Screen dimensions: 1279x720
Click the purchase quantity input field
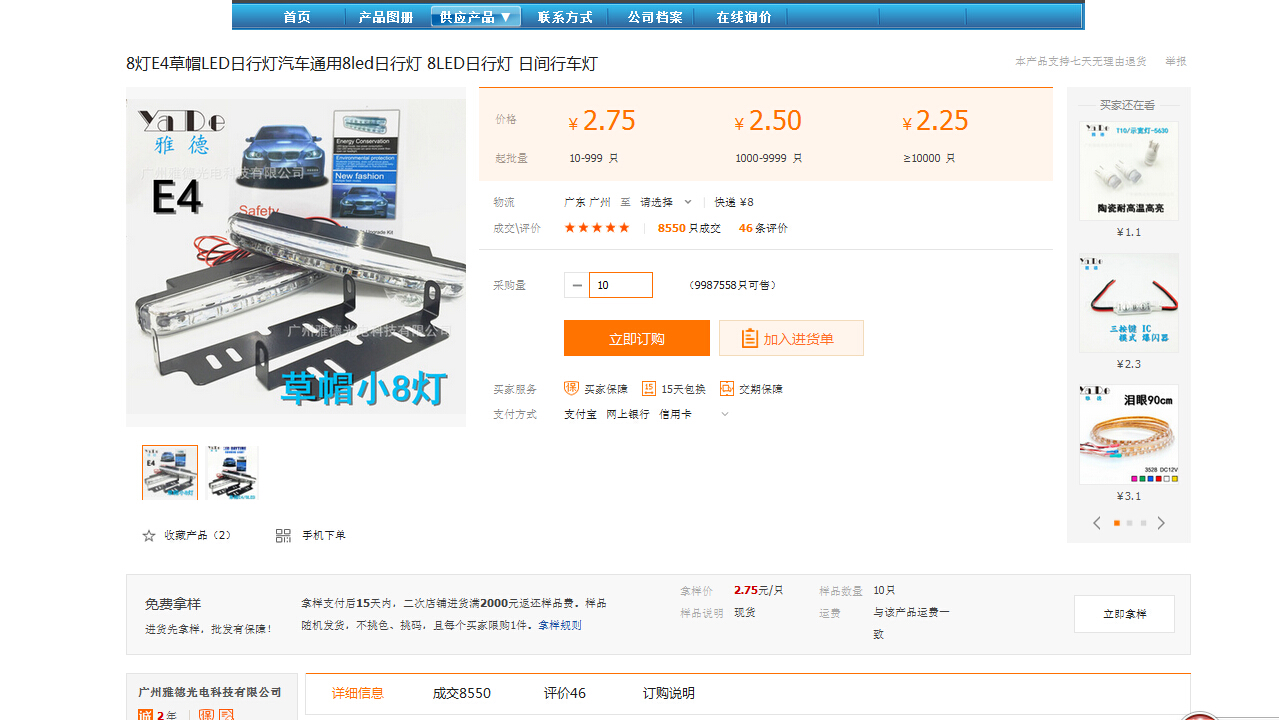point(621,285)
